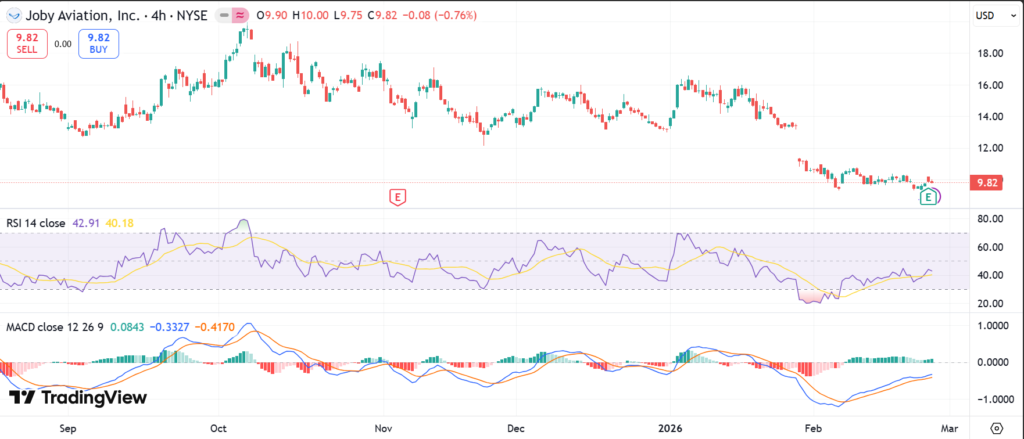Viewport: 1024px width, 439px height.
Task: Click the red 9.82 current price label
Action: coord(984,183)
